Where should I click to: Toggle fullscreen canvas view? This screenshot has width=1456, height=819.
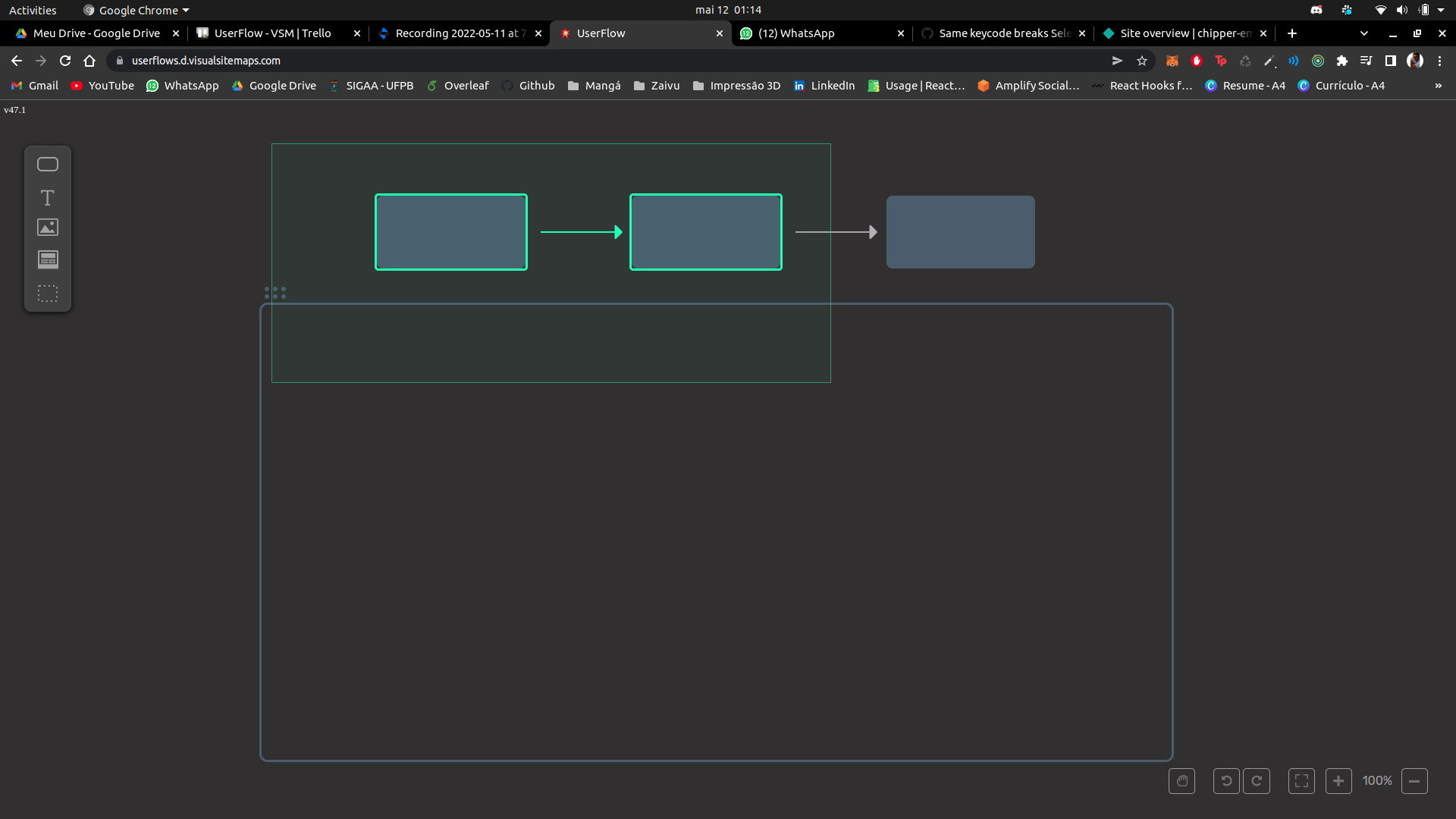tap(1301, 780)
